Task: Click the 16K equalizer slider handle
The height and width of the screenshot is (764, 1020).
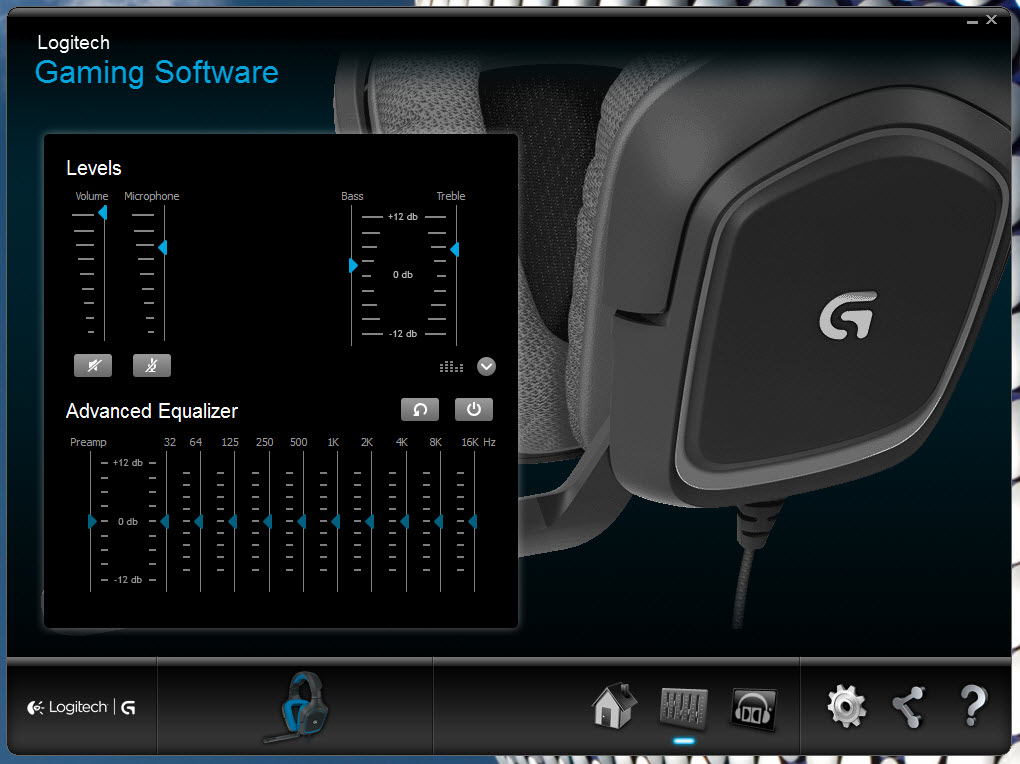Action: [x=472, y=521]
